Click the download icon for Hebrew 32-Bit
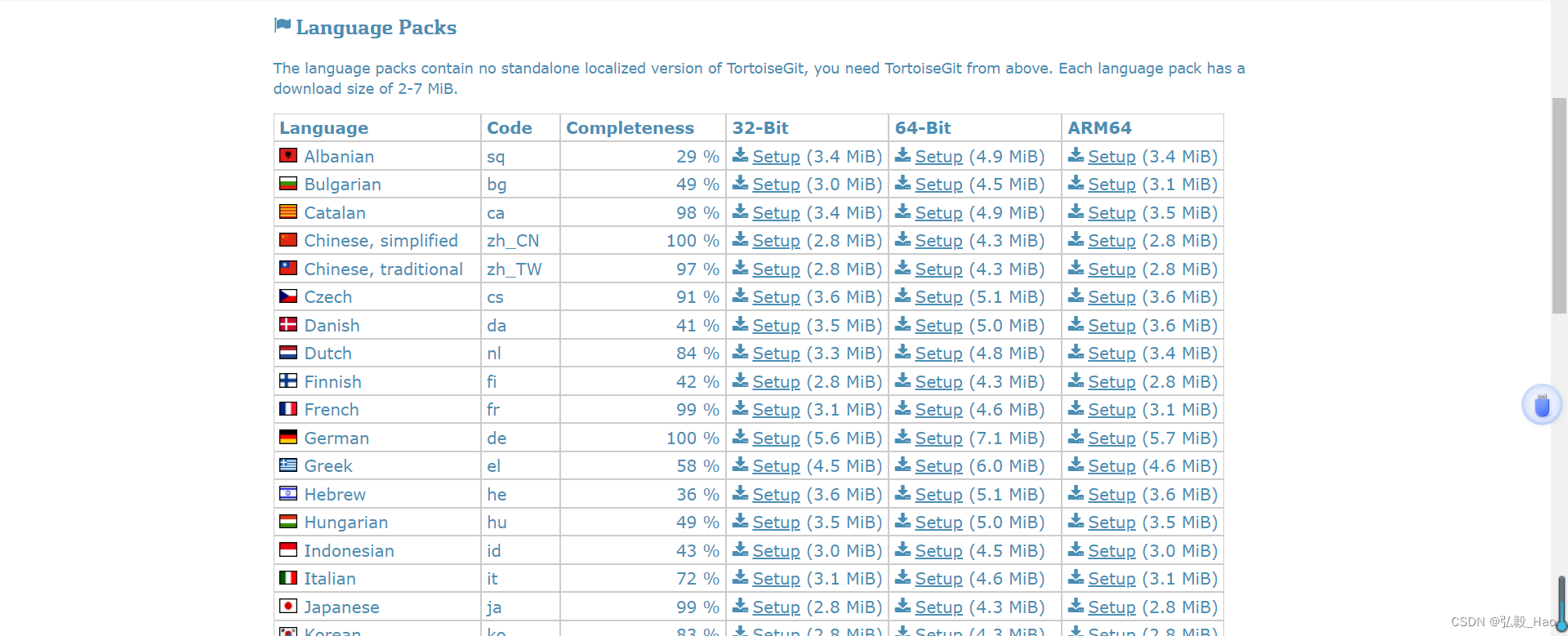Viewport: 1568px width, 636px height. click(x=740, y=493)
